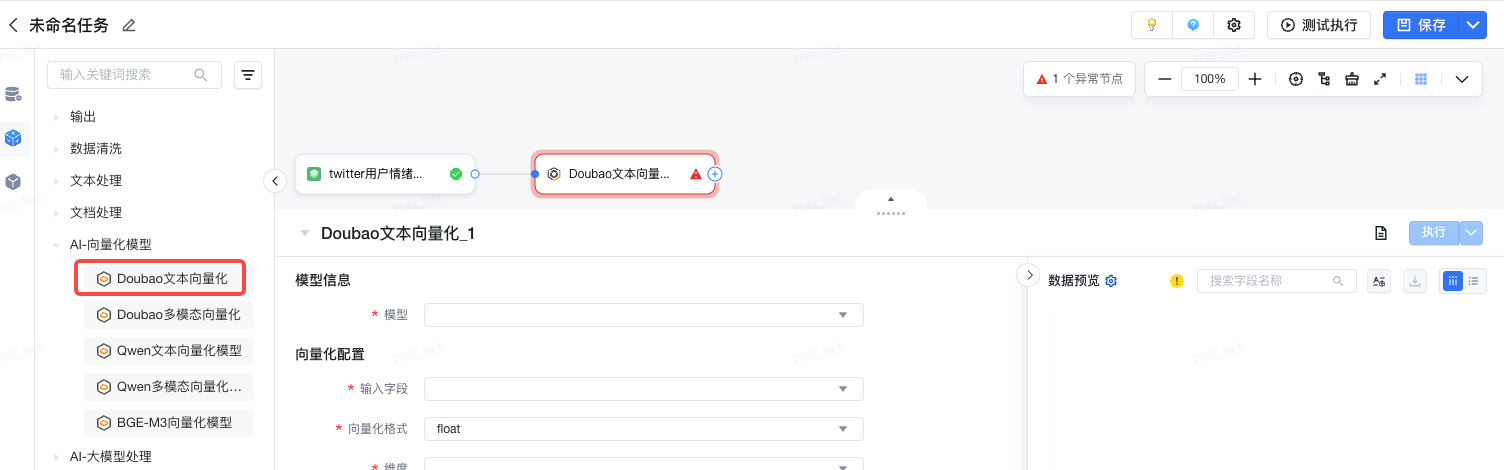Viewport: 1504px width, 470px height.
Task: Open the filter icon beside keyword search
Action: pos(248,75)
